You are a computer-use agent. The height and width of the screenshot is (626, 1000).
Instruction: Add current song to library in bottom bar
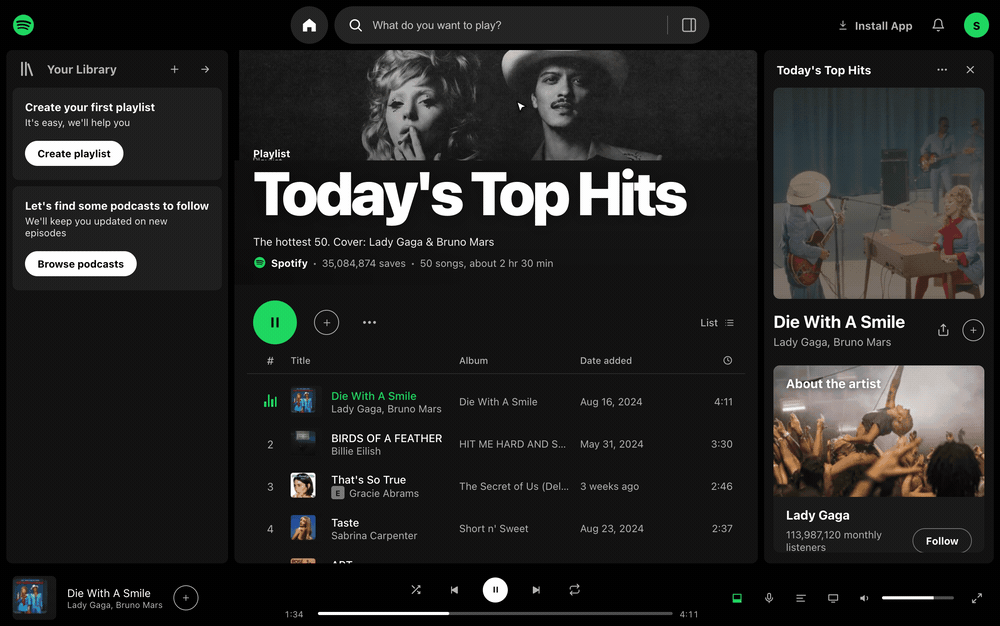point(186,598)
